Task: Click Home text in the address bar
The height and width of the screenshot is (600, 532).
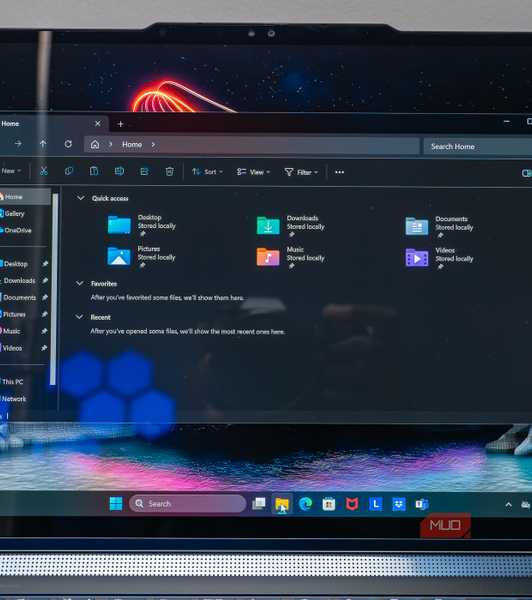Action: click(132, 145)
